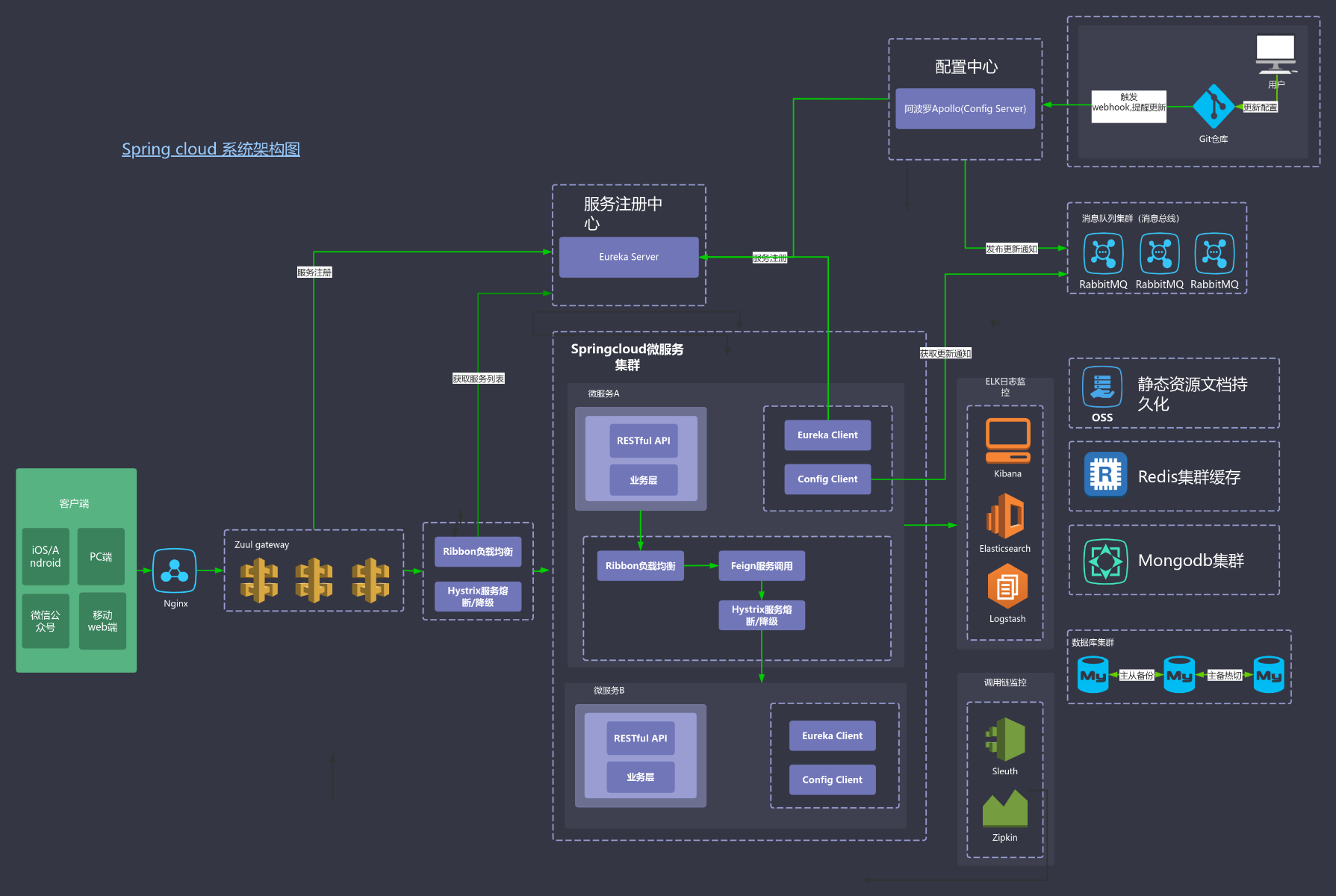Click the 用户 computer icon
This screenshot has height=896, width=1336.
1276,51
